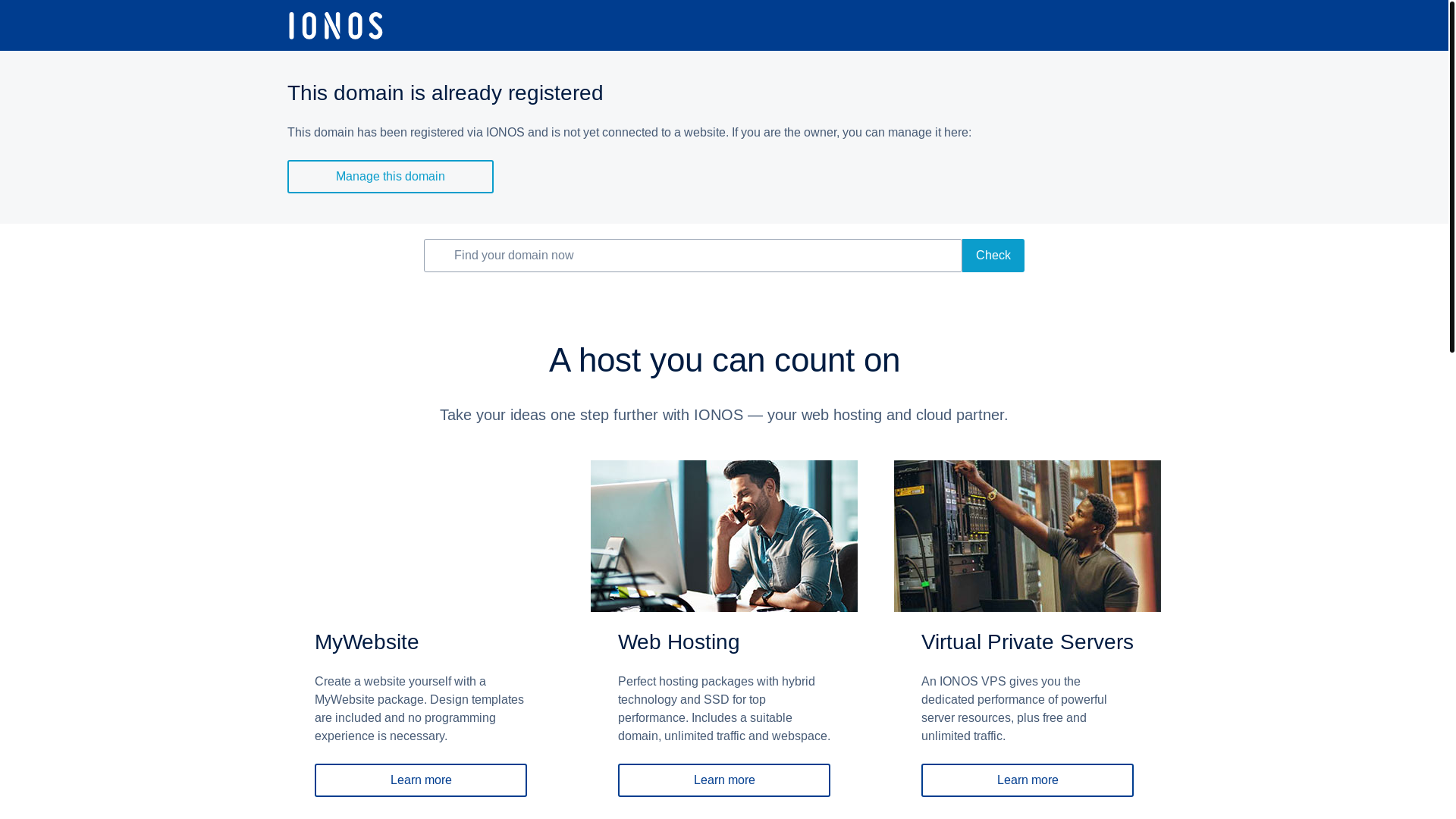Open the Web Hosting photo thumbnail
Viewport: 1456px width, 819px height.
coord(723,536)
